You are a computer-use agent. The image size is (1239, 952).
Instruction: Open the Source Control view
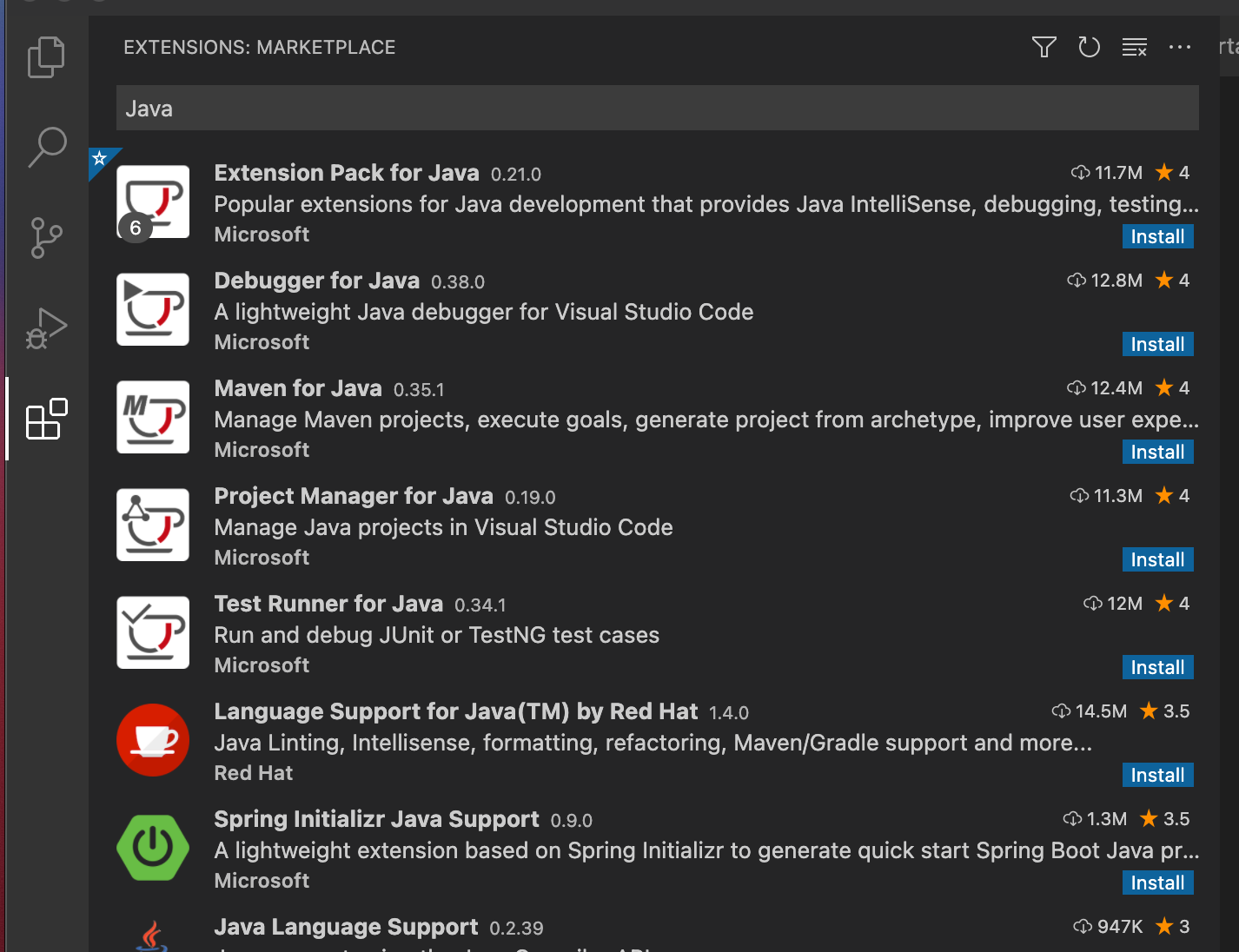(46, 237)
